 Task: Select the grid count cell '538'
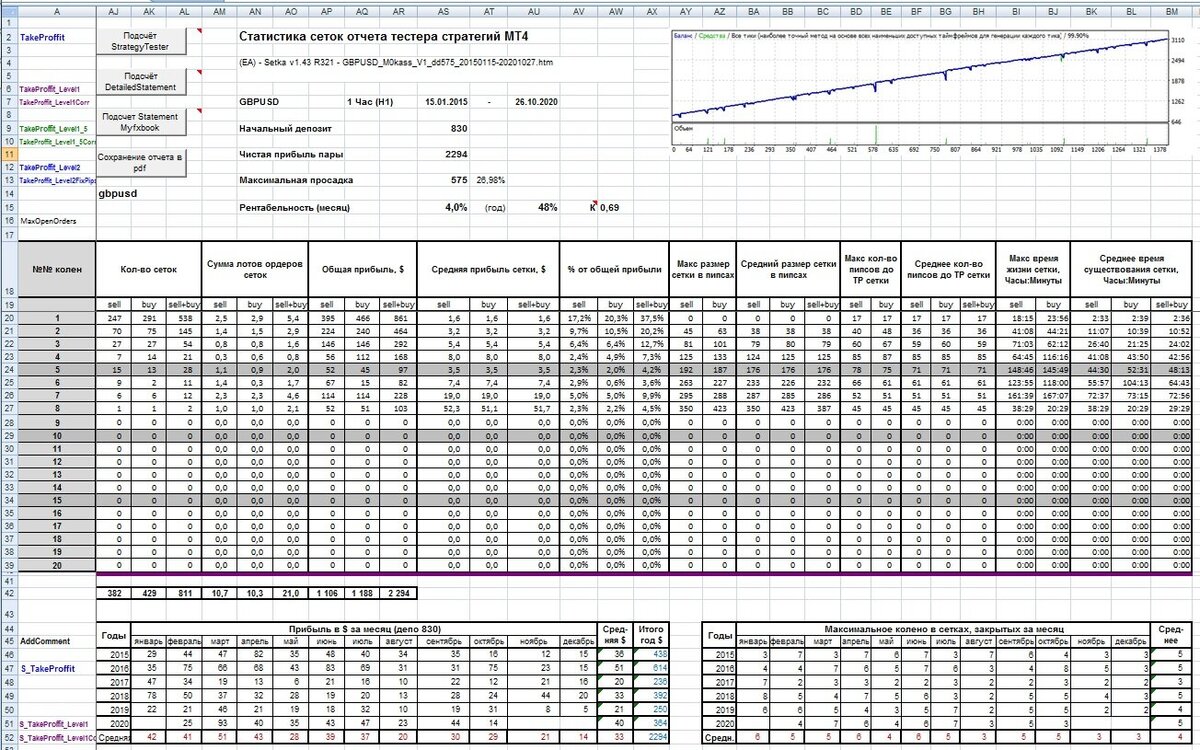click(x=184, y=317)
